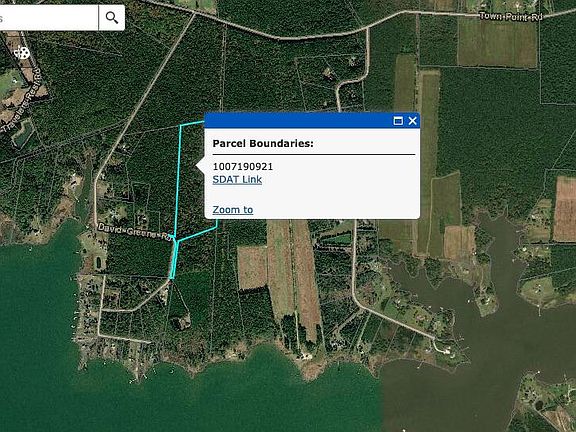This screenshot has width=576, height=432.
Task: Click parcel number 1007190921 text
Action: [x=243, y=167]
